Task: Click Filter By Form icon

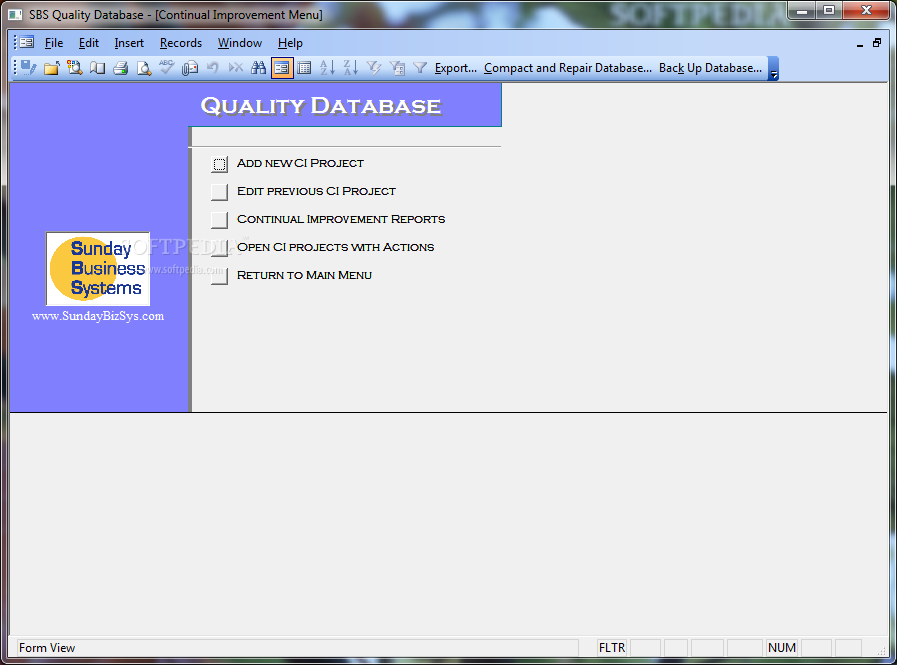Action: click(397, 68)
